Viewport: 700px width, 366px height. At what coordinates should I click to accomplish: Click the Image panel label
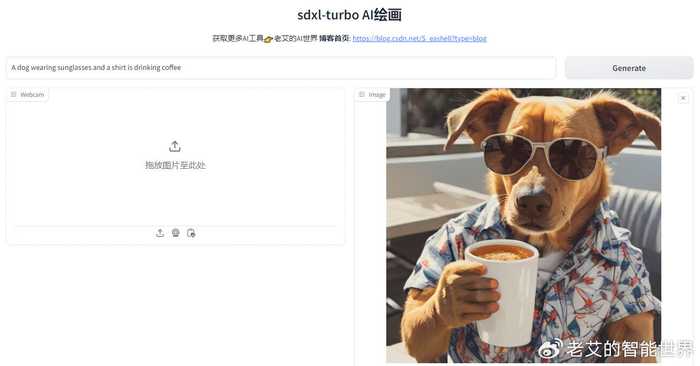point(372,95)
